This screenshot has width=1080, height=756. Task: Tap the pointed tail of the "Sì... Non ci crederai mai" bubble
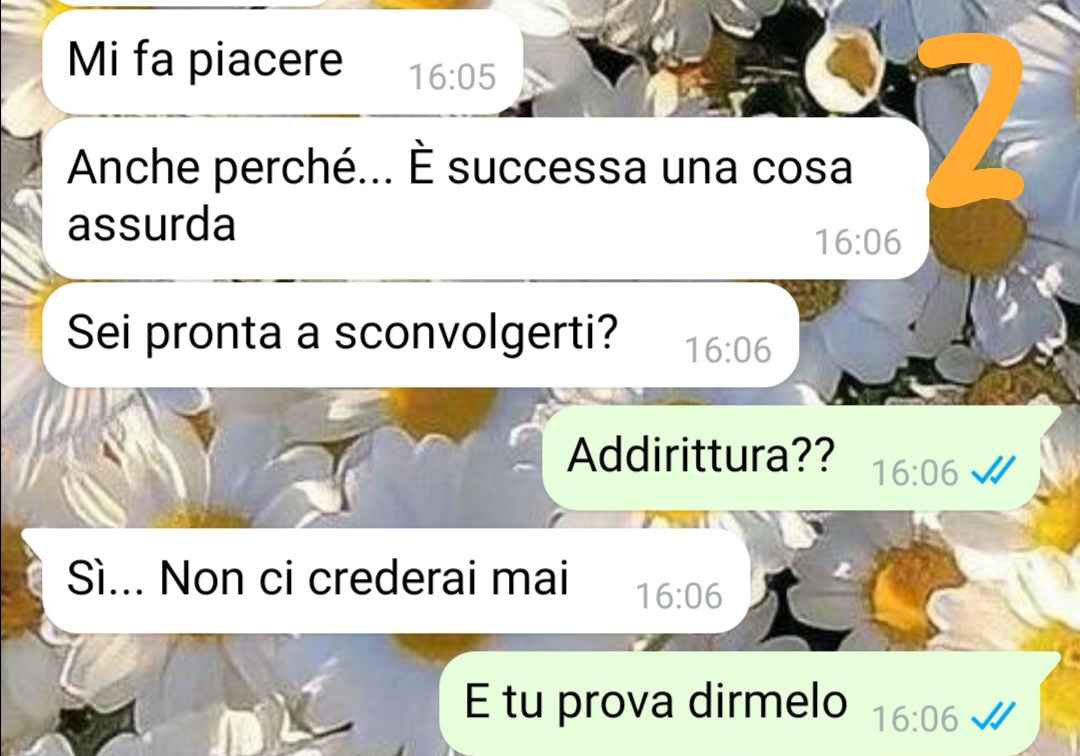click(x=32, y=541)
